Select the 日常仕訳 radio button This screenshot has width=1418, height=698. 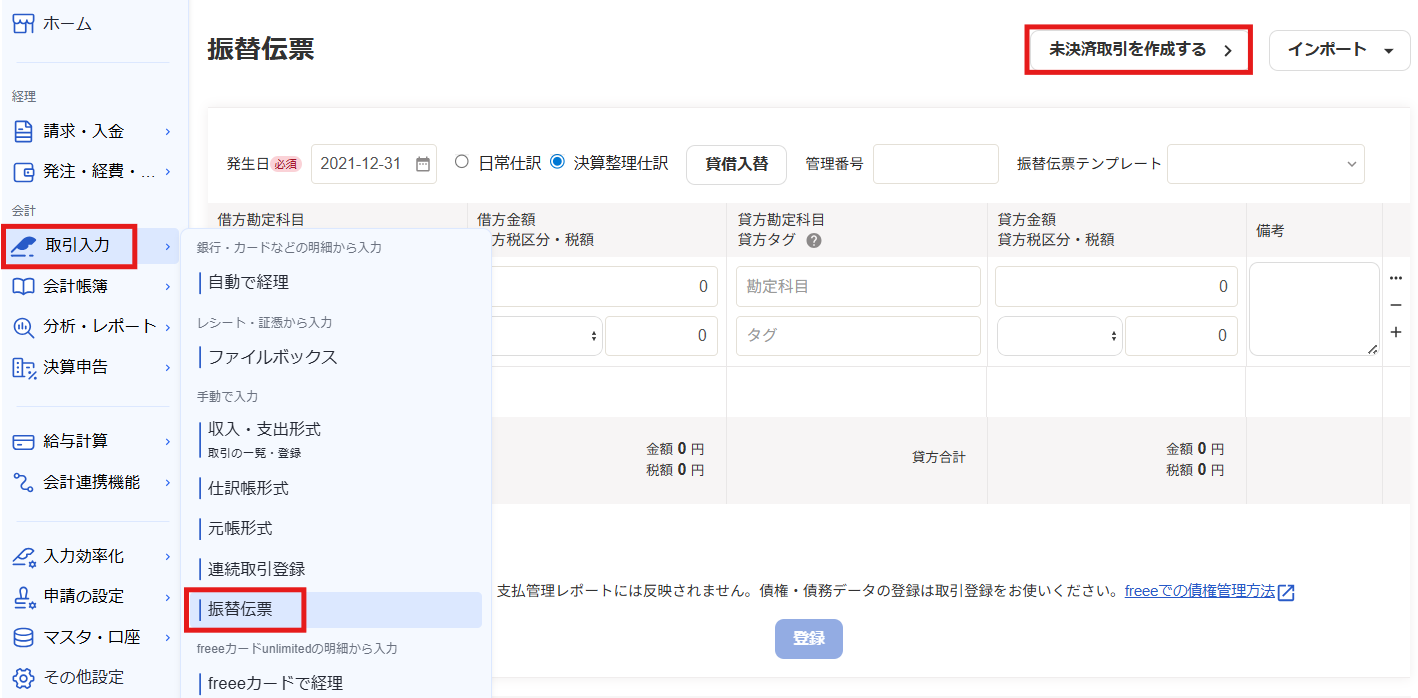462,162
